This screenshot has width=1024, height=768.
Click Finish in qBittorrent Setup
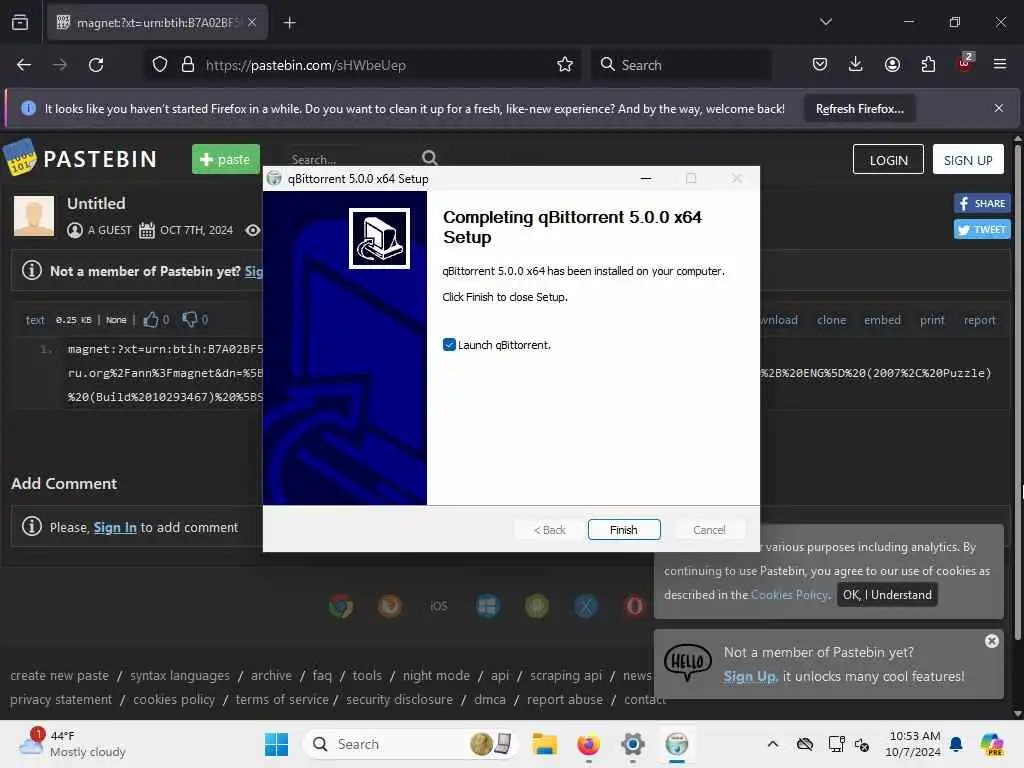click(624, 530)
